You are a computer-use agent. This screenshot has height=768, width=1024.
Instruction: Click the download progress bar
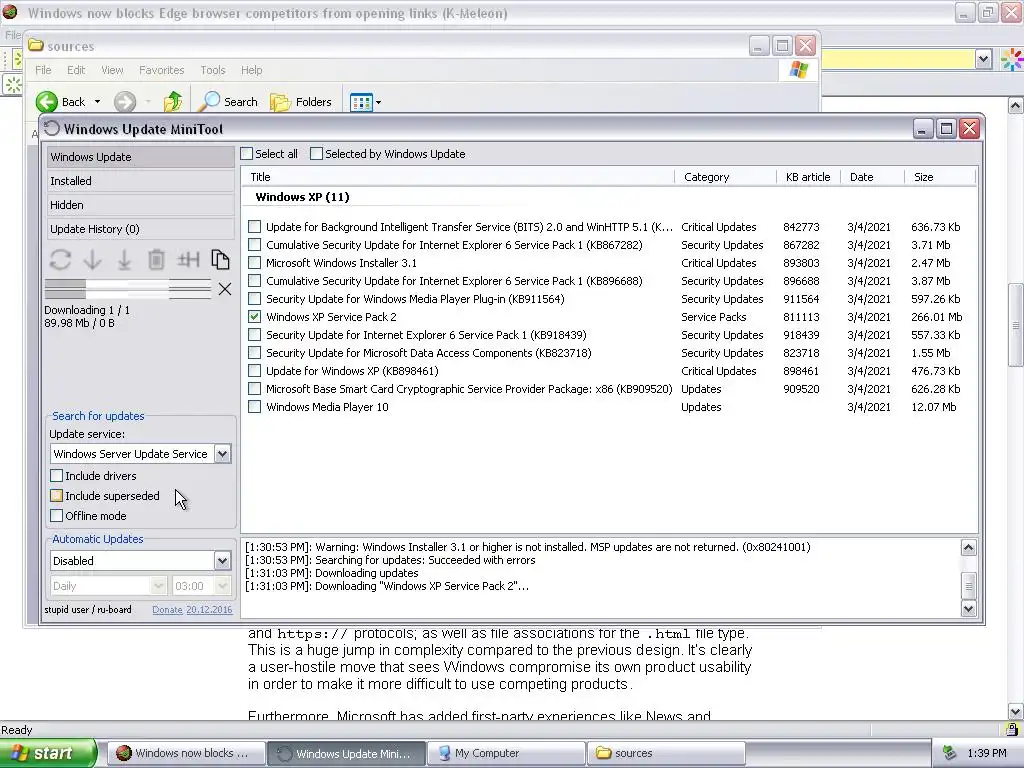[128, 289]
